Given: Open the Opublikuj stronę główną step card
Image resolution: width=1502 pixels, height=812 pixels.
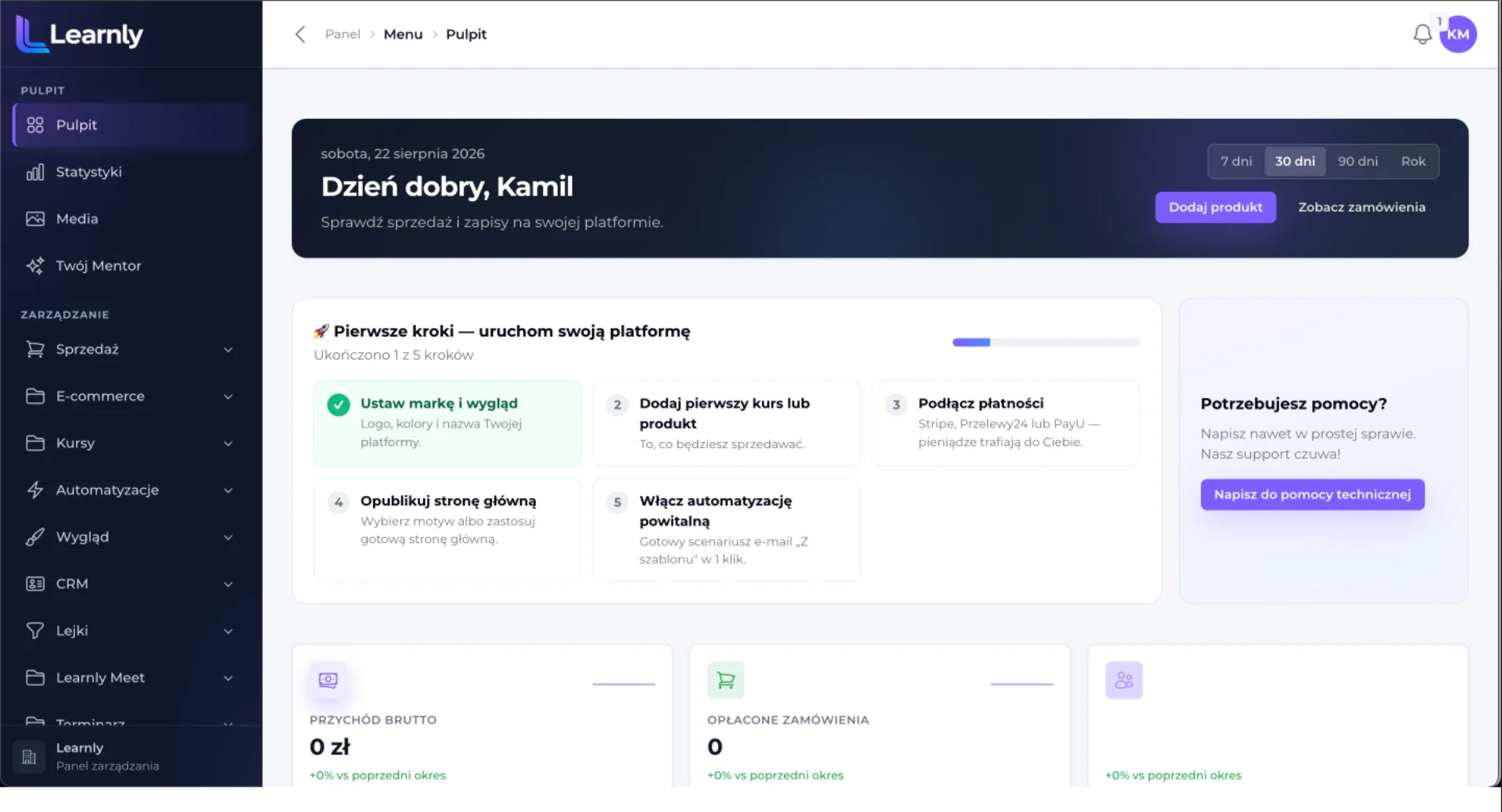Looking at the screenshot, I should pyautogui.click(x=447, y=530).
